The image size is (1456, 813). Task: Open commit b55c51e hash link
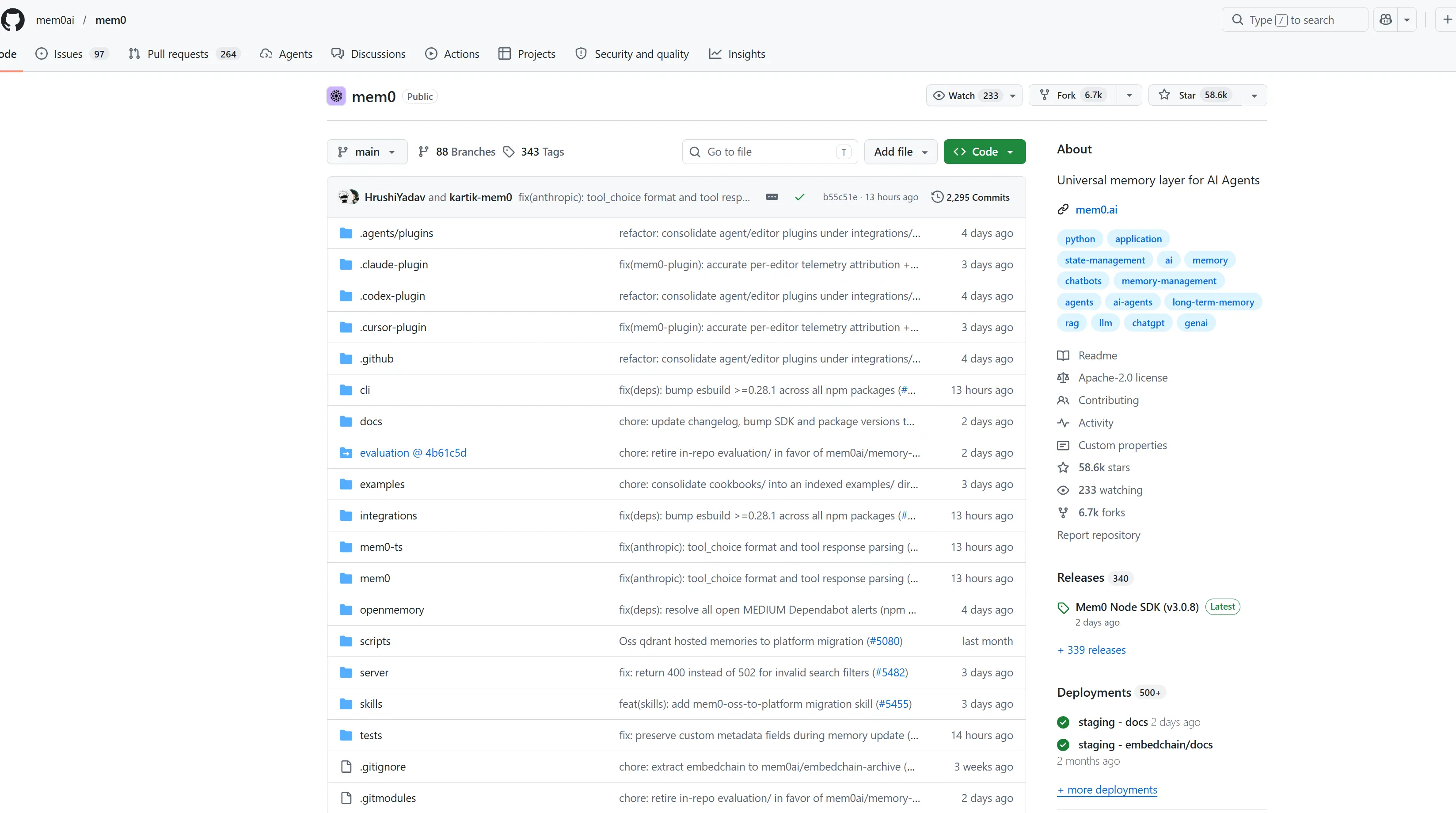coord(840,197)
